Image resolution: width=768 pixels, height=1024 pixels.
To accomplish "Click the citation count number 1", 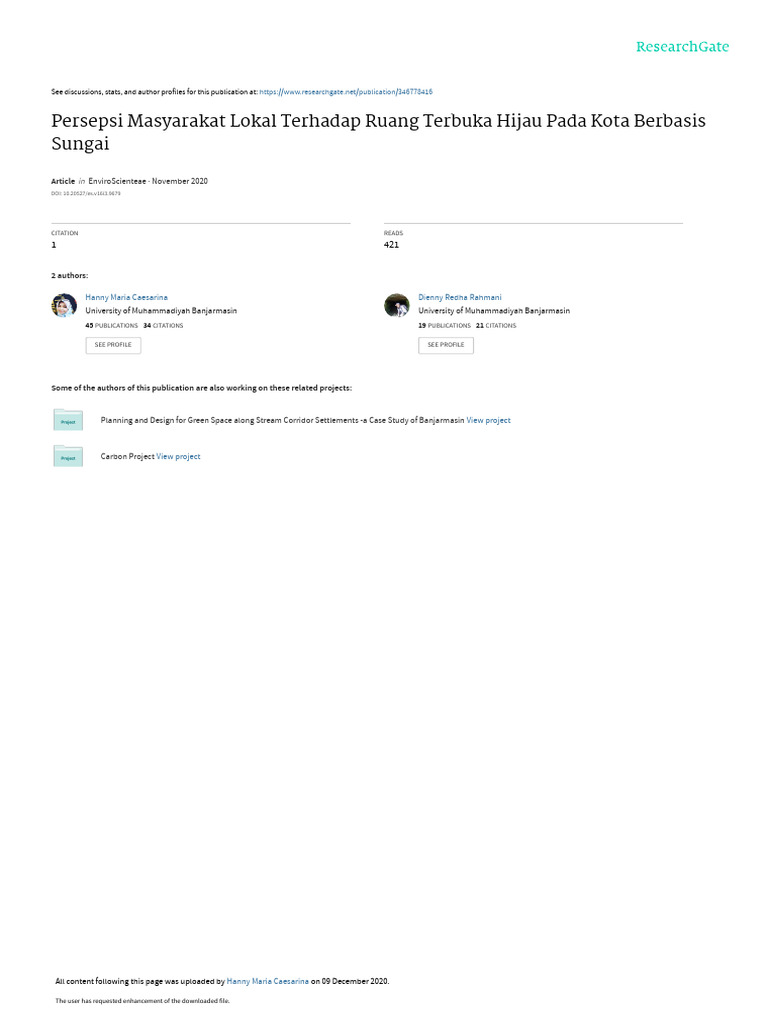I will click(54, 245).
